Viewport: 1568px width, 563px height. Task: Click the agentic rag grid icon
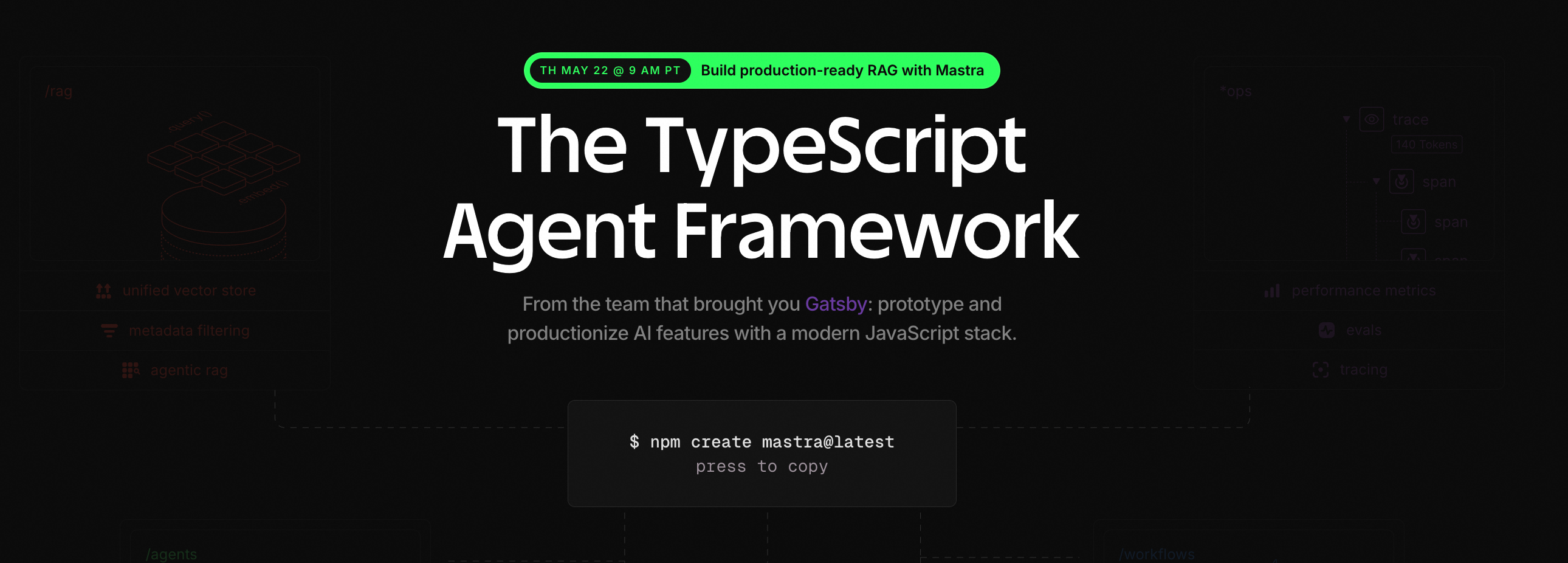[x=131, y=370]
